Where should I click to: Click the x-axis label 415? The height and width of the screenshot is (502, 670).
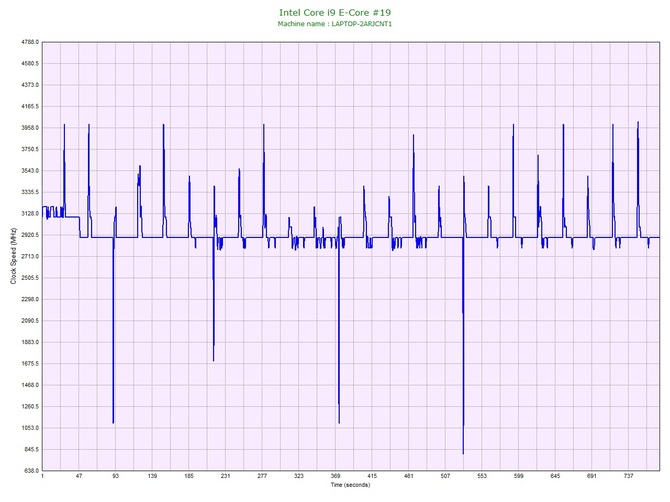(372, 476)
